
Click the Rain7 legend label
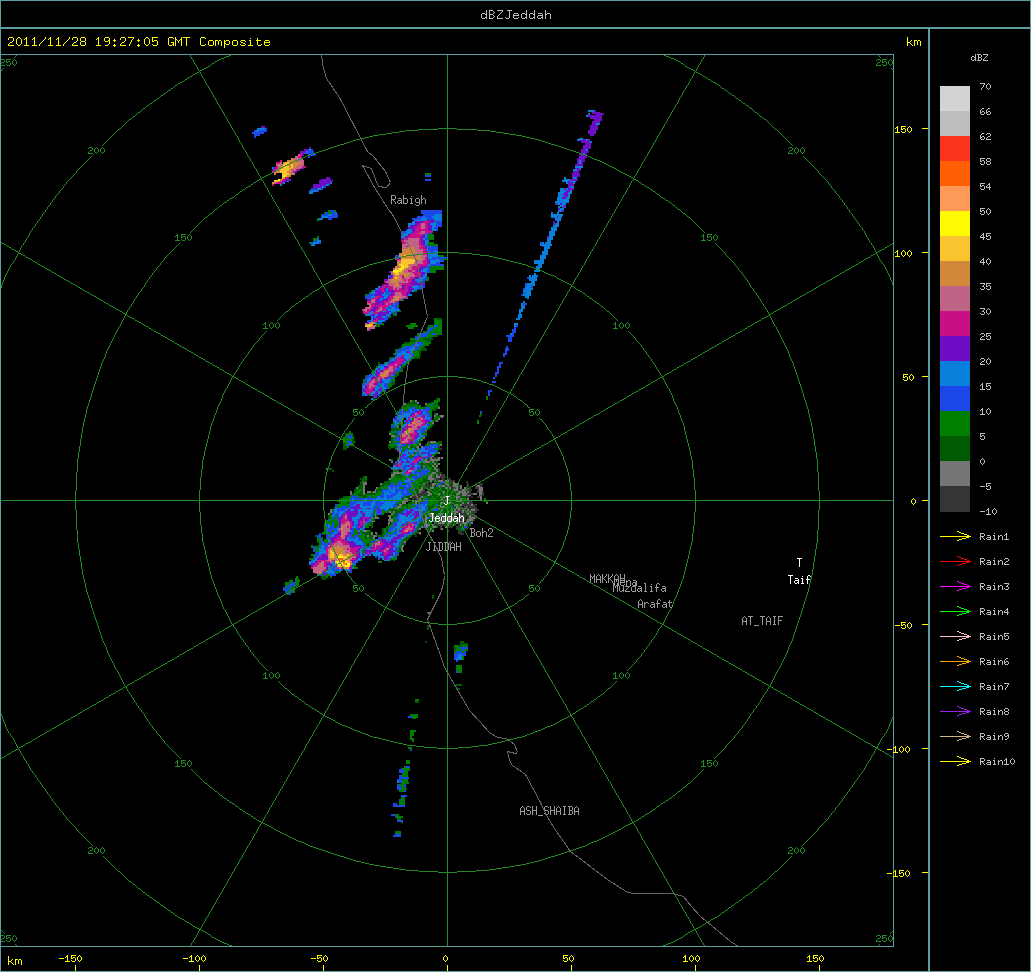pyautogui.click(x=994, y=687)
